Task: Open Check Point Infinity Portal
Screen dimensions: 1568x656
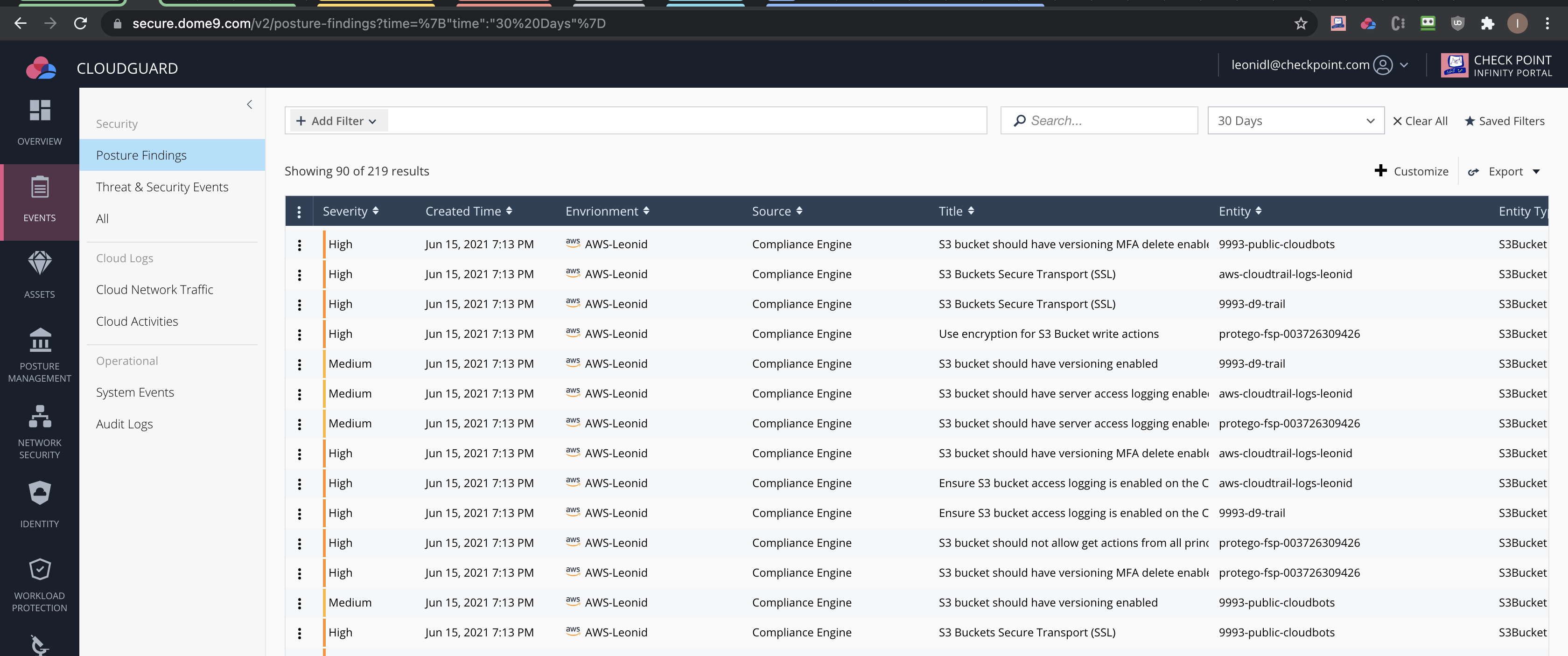Action: click(1496, 66)
